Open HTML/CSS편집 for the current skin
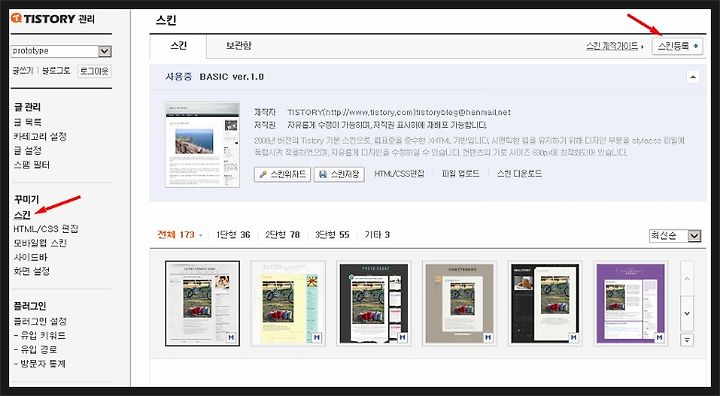Image resolution: width=720 pixels, height=396 pixels. click(399, 174)
